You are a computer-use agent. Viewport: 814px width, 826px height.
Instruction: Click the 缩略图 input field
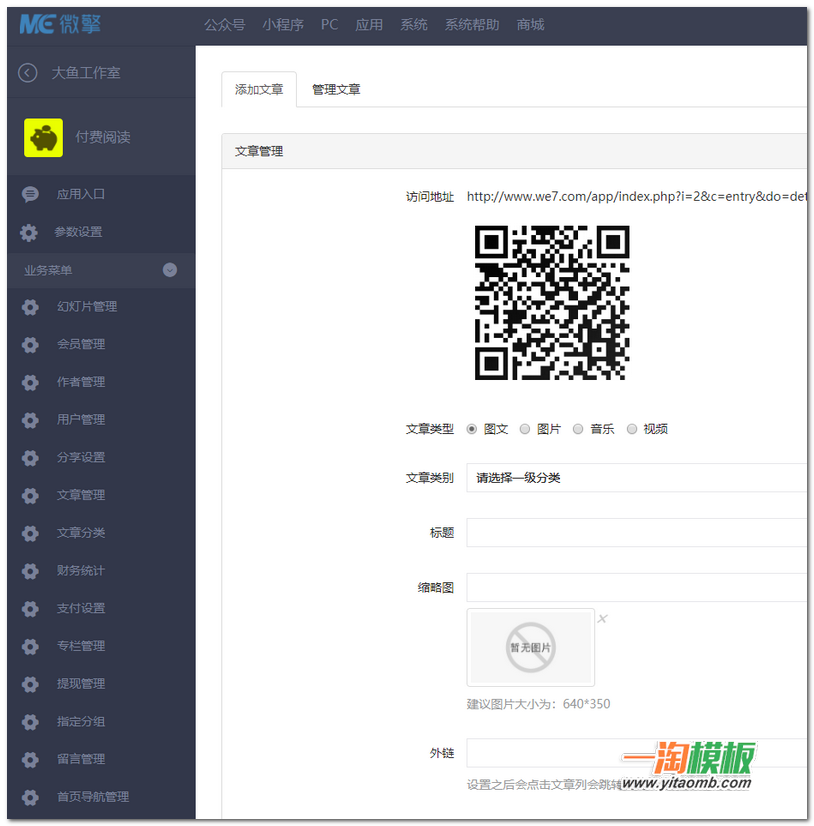coord(636,587)
